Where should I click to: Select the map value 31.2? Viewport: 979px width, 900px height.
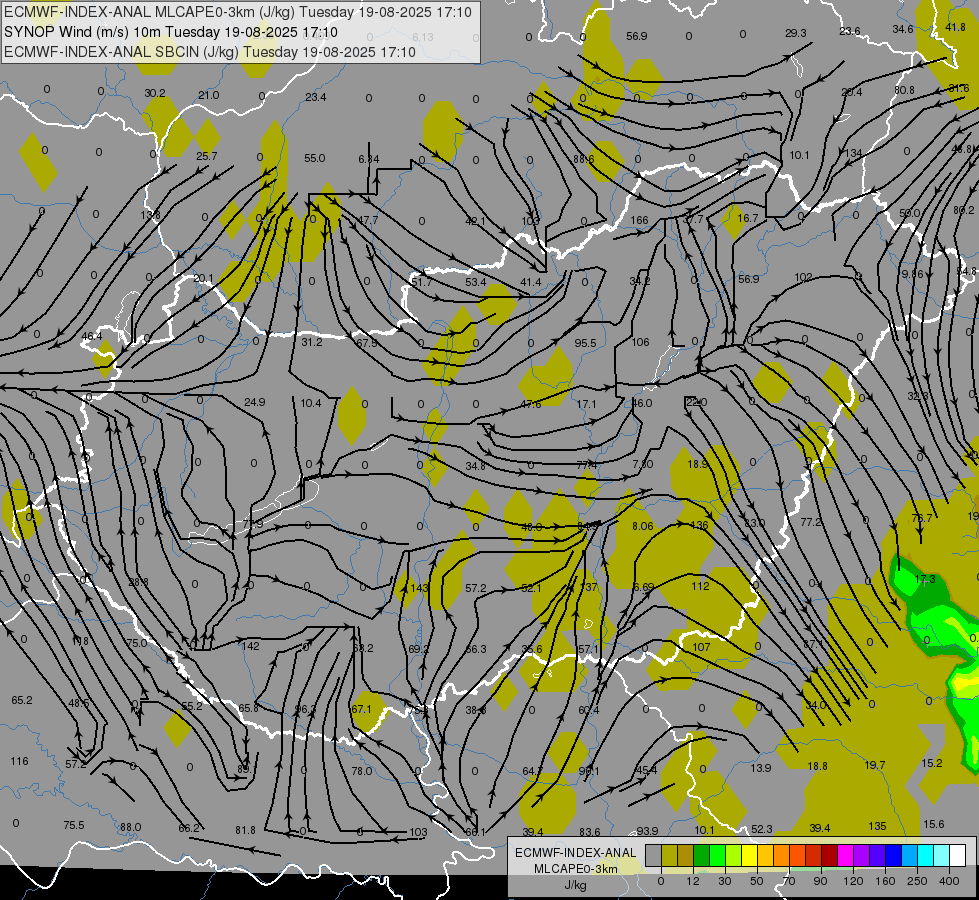coord(312,342)
